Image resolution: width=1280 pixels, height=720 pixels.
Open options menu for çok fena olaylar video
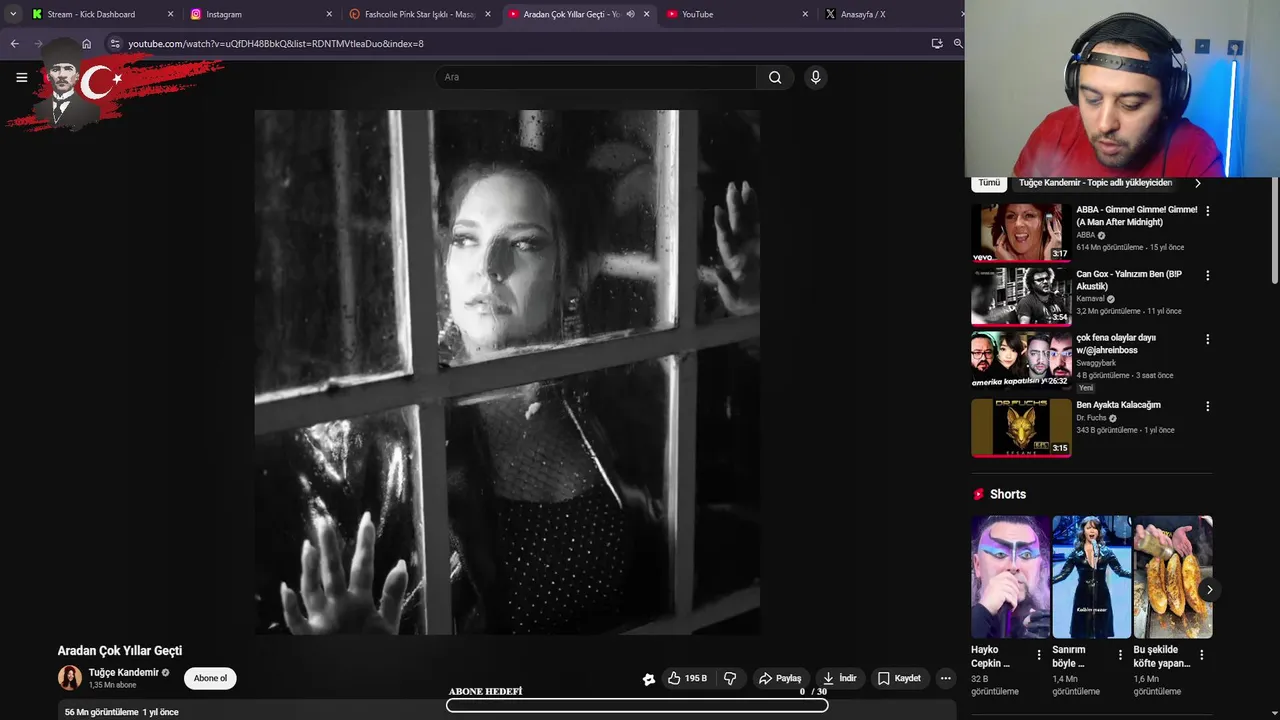1207,339
